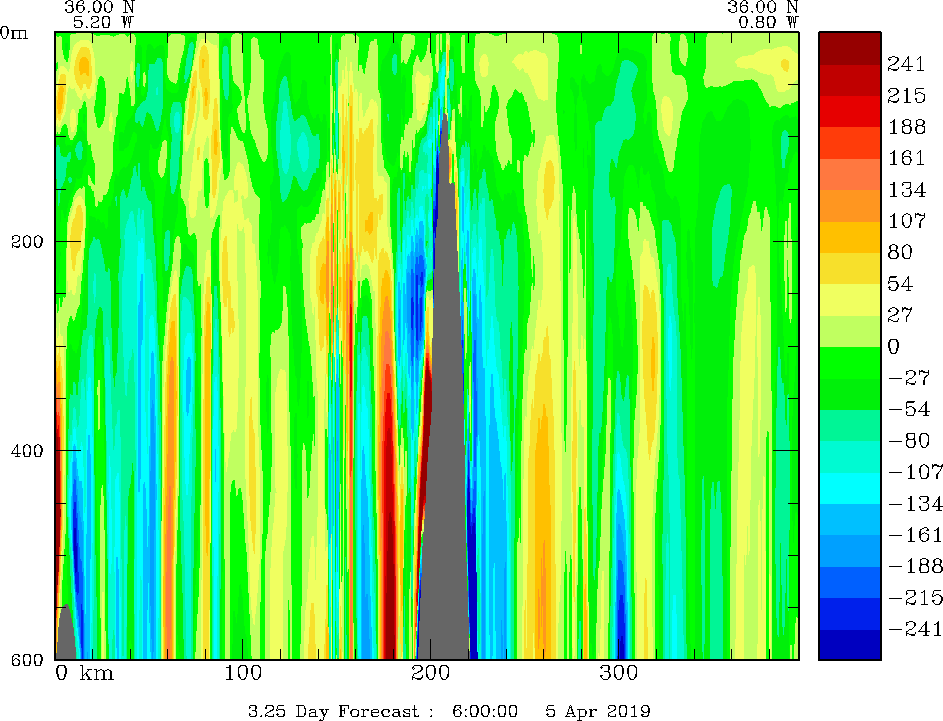Click the colorbar label -161

(x=915, y=535)
